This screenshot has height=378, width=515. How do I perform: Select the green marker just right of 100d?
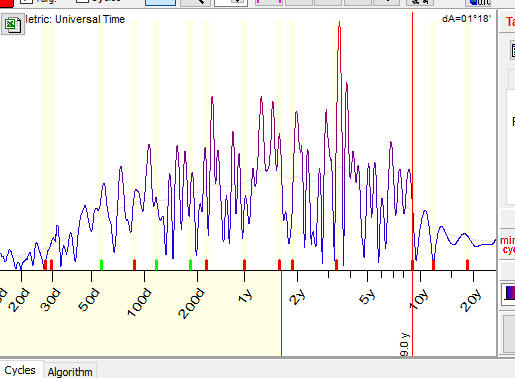[156, 265]
